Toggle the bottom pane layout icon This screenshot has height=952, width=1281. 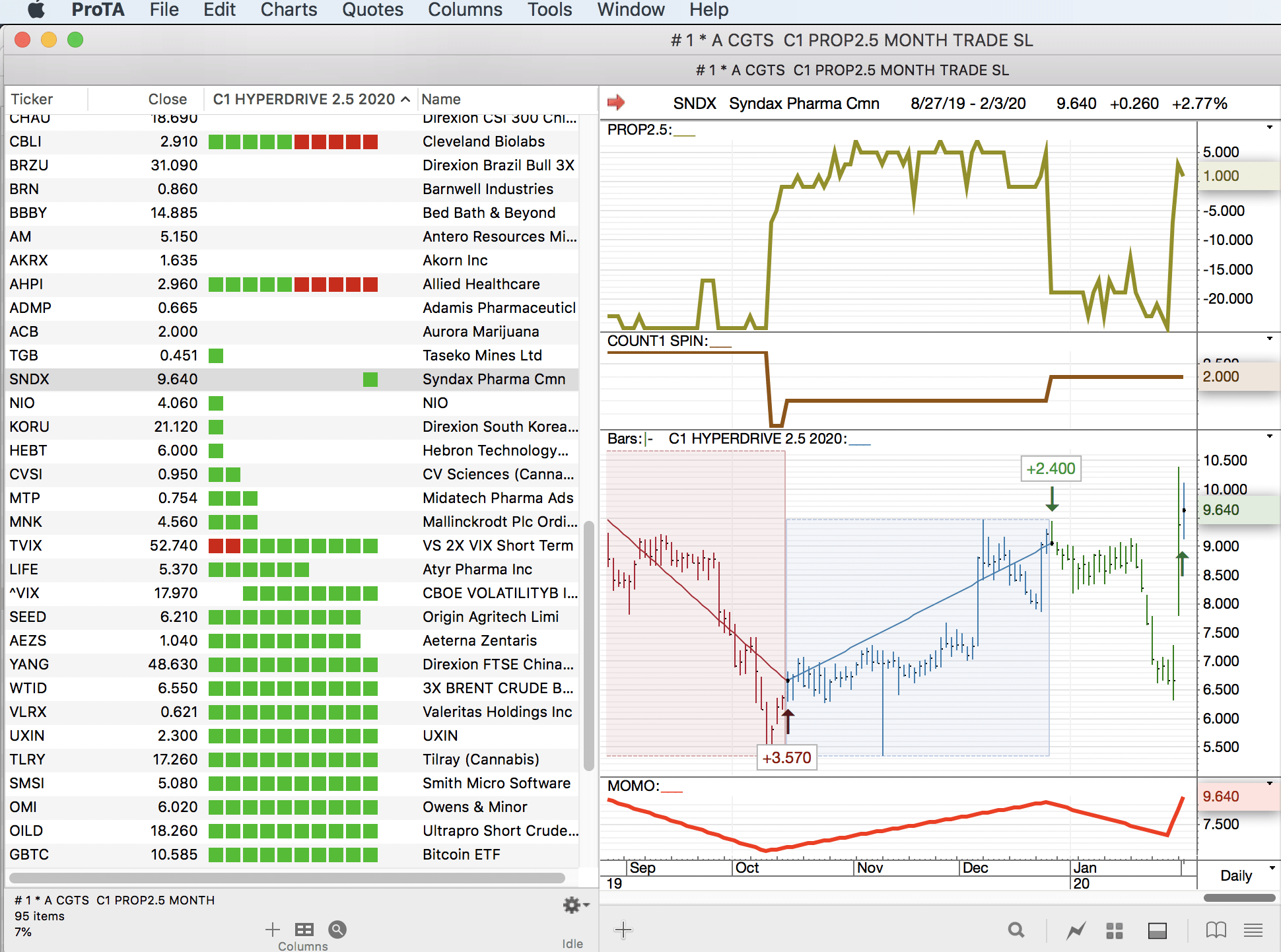pyautogui.click(x=1158, y=930)
